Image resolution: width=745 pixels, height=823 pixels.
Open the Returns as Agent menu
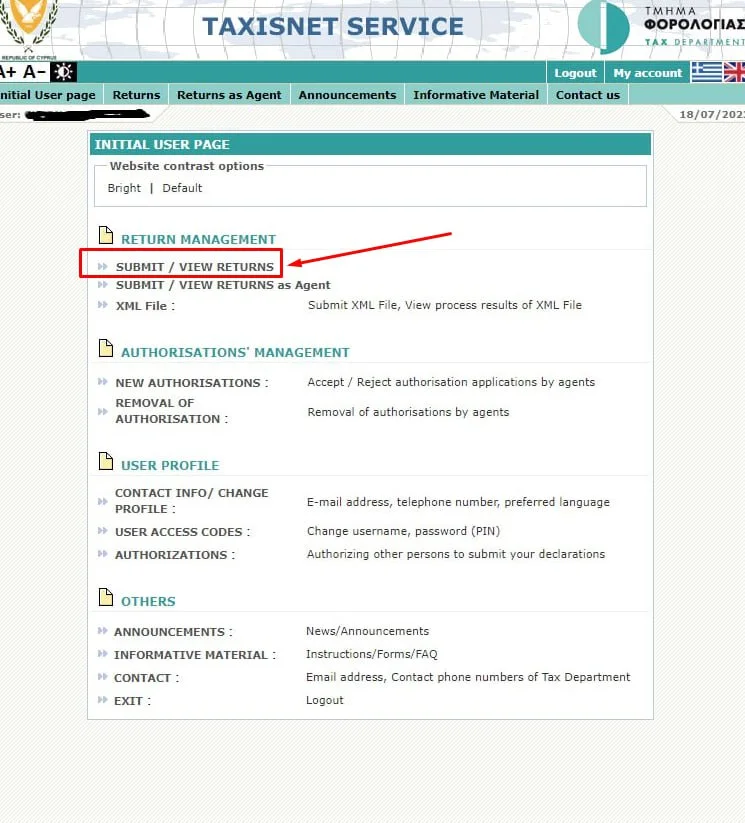(229, 95)
